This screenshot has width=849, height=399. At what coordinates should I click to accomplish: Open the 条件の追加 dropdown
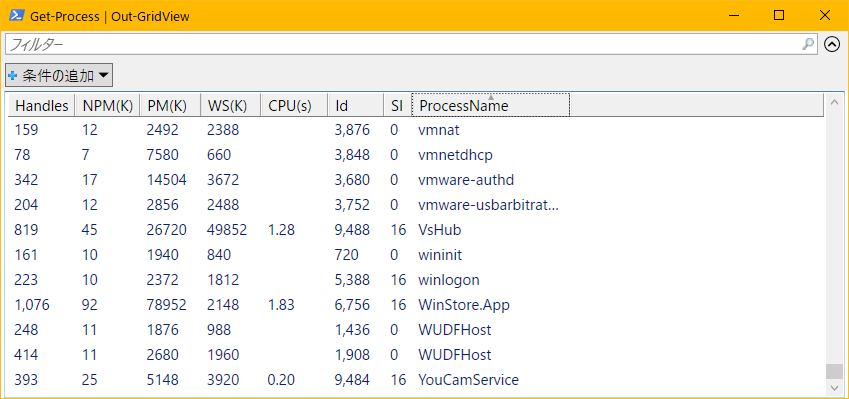click(59, 76)
